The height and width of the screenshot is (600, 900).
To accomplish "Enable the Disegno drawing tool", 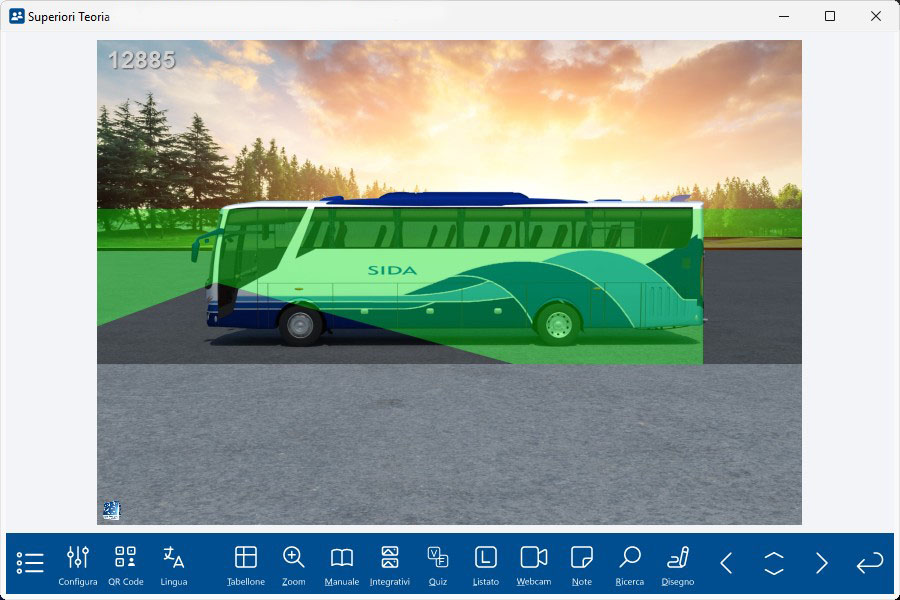I will 678,565.
